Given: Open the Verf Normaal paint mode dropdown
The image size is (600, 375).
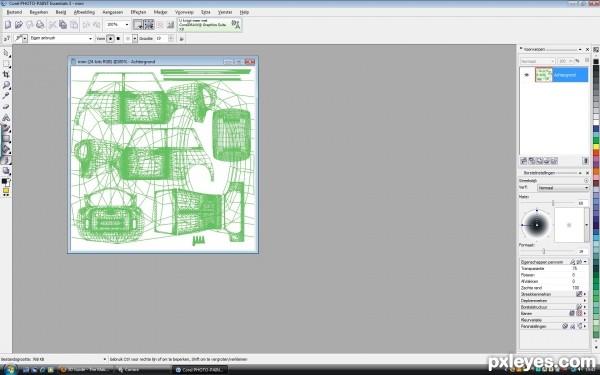Looking at the screenshot, I should click(563, 188).
